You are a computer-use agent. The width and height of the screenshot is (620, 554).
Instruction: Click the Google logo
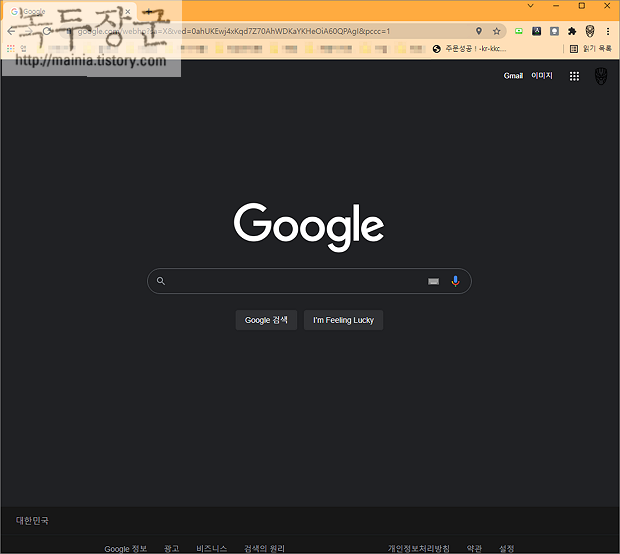pos(309,227)
